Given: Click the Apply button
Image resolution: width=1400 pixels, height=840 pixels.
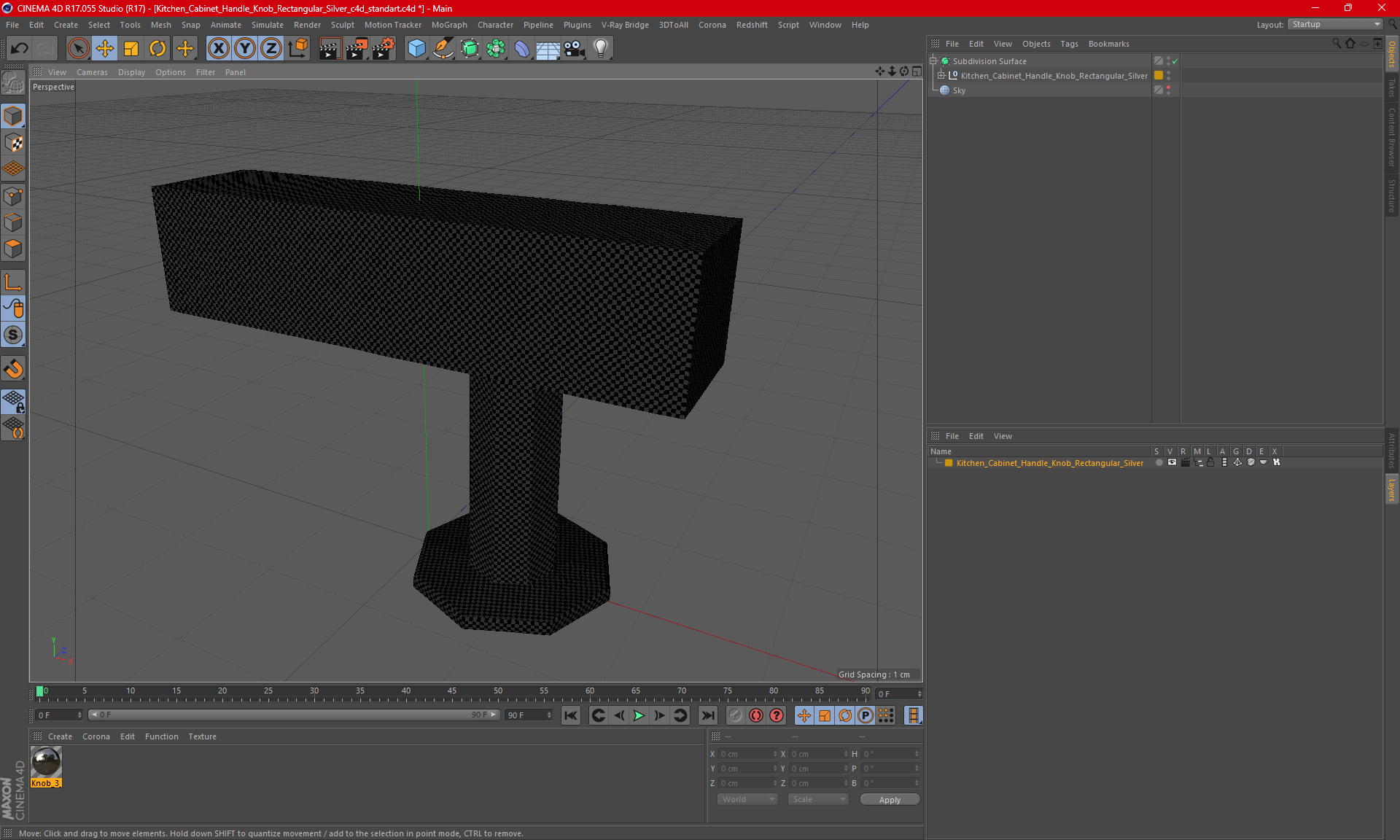Looking at the screenshot, I should (x=890, y=800).
